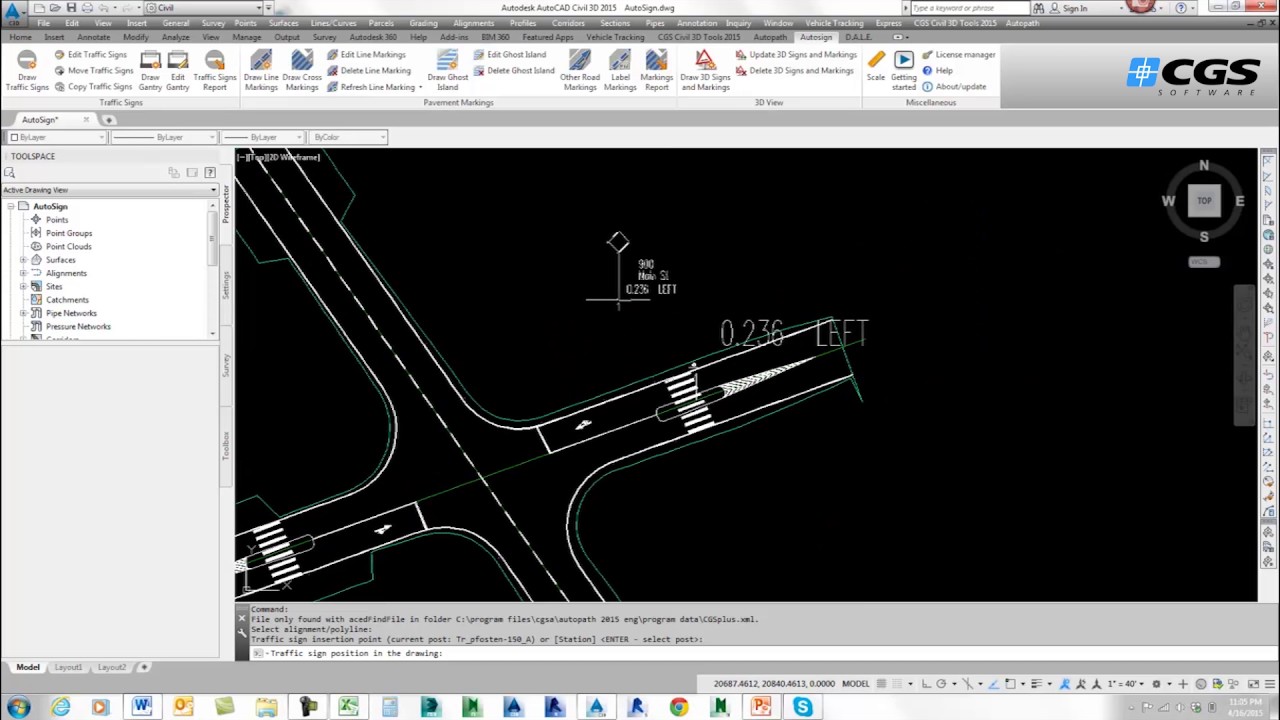The width and height of the screenshot is (1280, 720).
Task: Toggle ortho mode in the status bar
Action: [x=925, y=684]
